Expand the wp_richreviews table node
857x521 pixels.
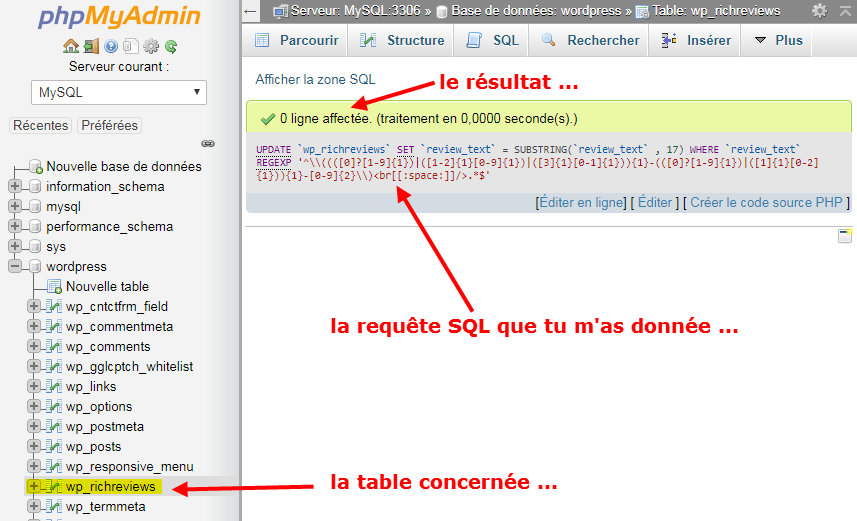point(34,486)
